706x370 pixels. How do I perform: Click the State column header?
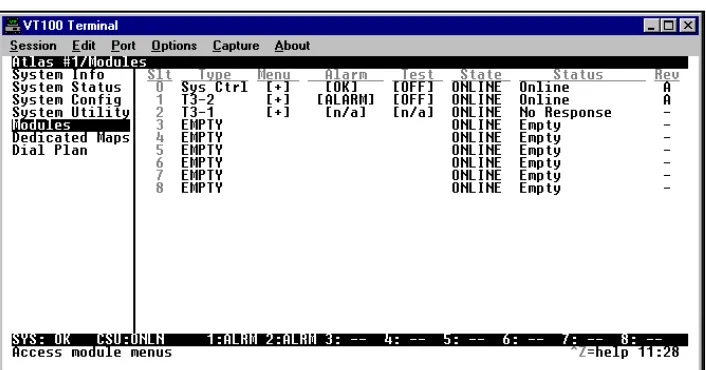click(481, 75)
